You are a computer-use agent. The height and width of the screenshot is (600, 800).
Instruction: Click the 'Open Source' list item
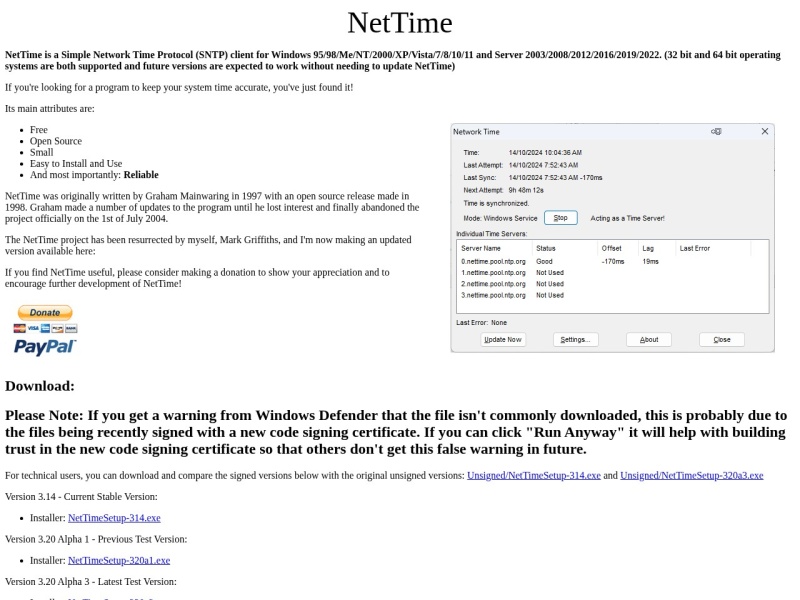point(56,141)
